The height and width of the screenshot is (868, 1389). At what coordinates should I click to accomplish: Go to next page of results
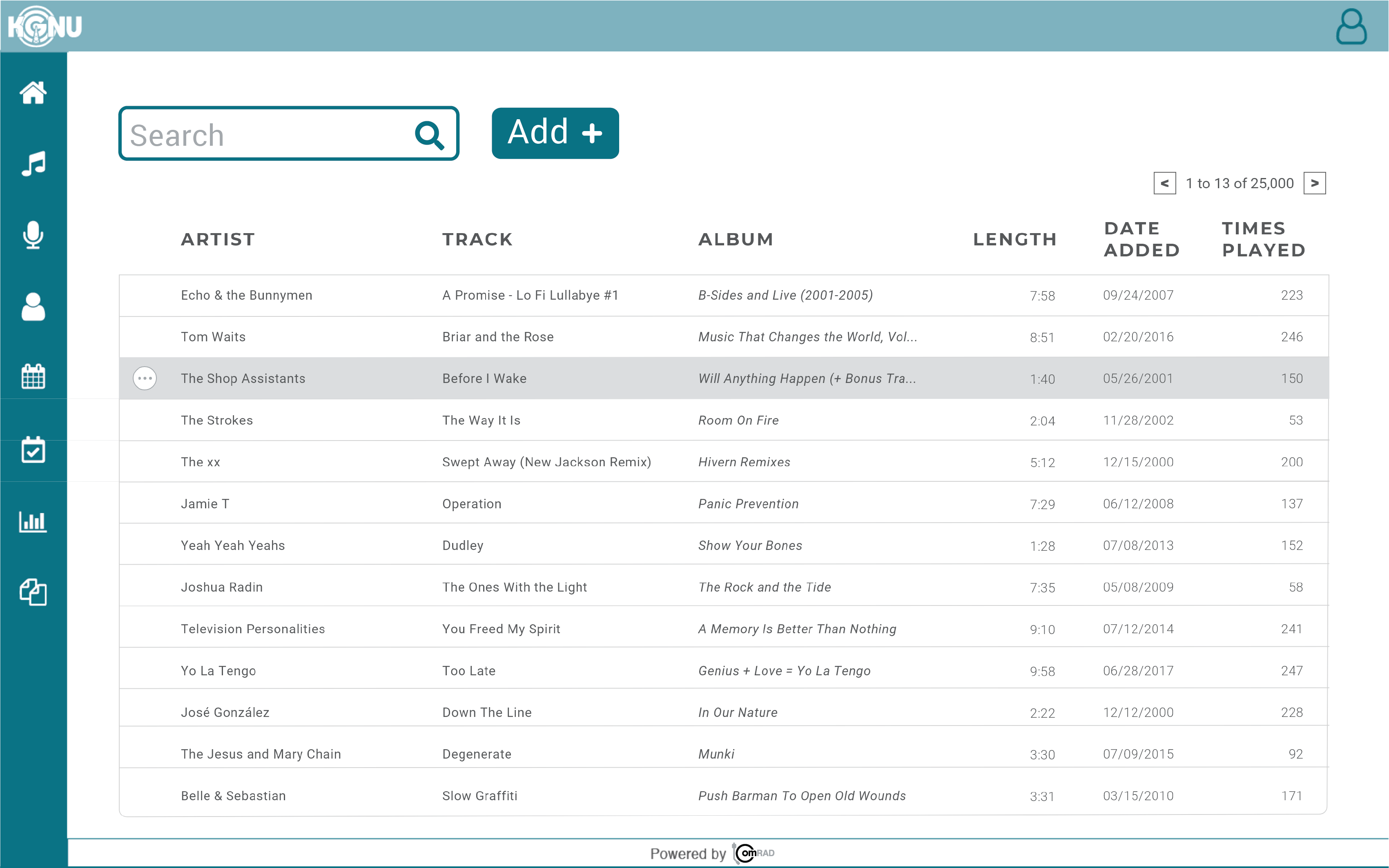[1314, 184]
